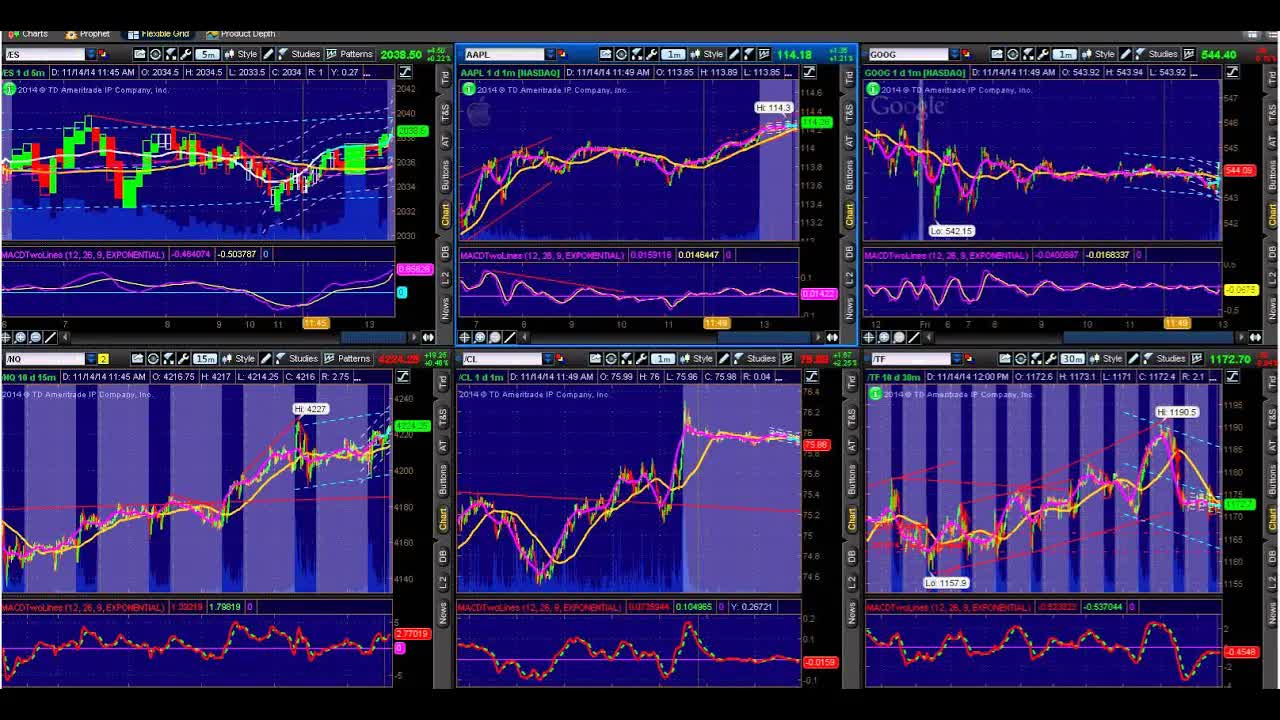The width and height of the screenshot is (1280, 720).
Task: Edit the AAPL symbol input field
Action: 505,54
